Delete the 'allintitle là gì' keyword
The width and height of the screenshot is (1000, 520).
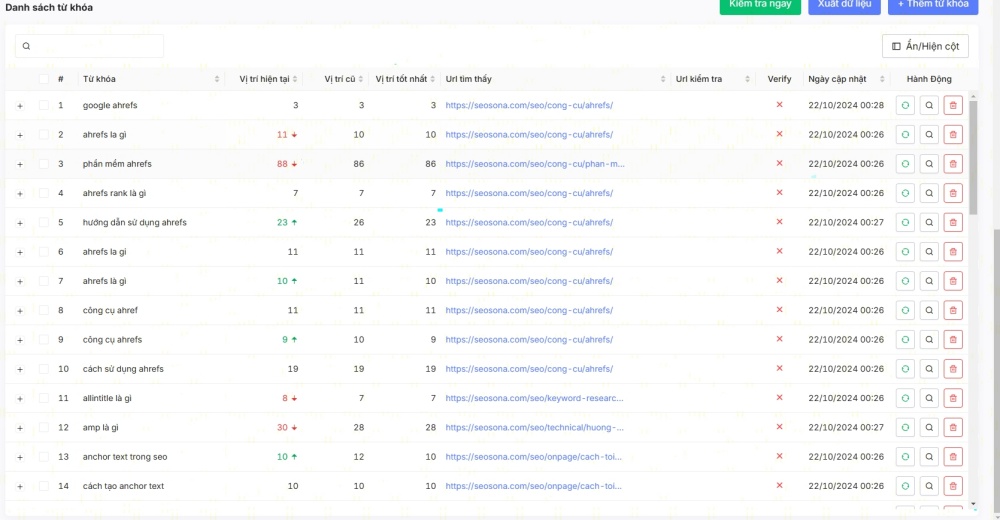tap(953, 398)
